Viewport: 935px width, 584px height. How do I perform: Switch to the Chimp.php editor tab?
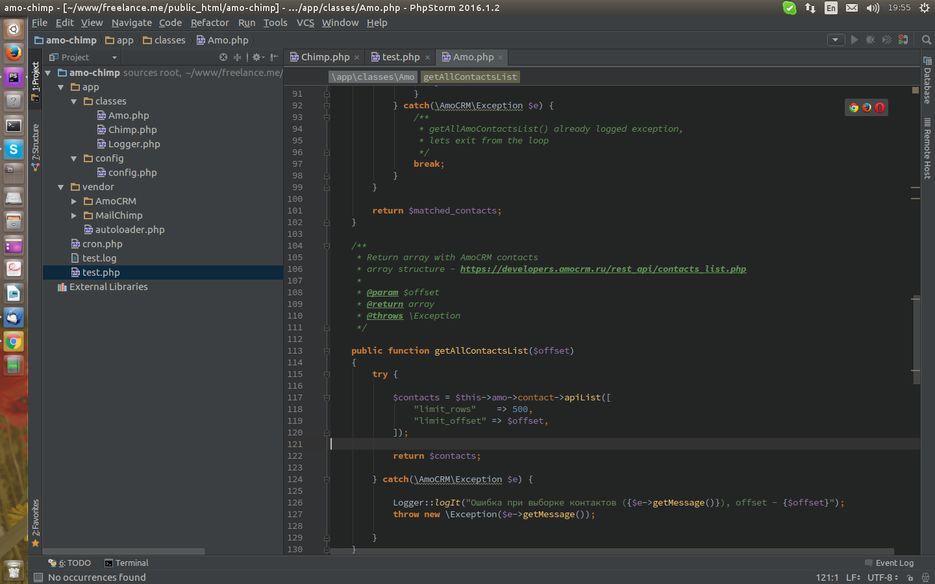tap(325, 57)
